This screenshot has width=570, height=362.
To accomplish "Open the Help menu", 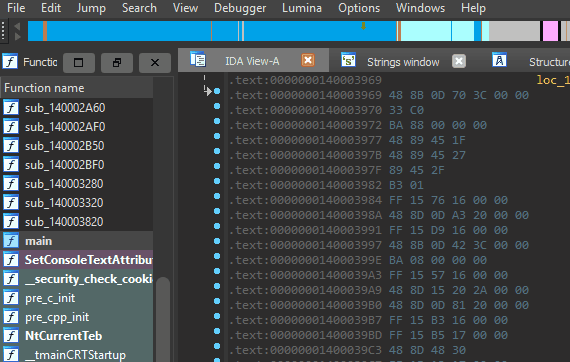I will (x=473, y=8).
